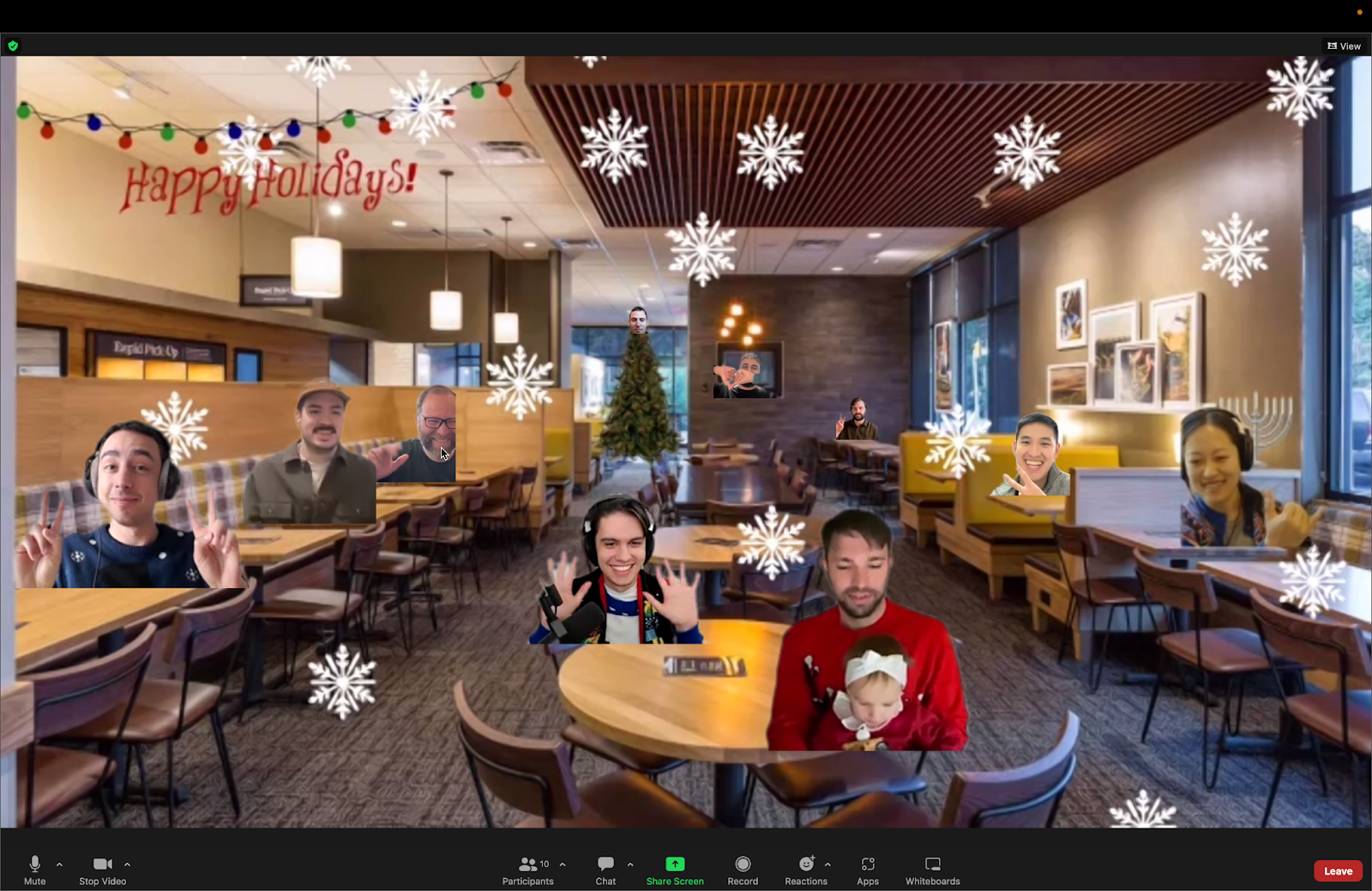
Task: Expand the video settings chevron
Action: pyautogui.click(x=127, y=864)
